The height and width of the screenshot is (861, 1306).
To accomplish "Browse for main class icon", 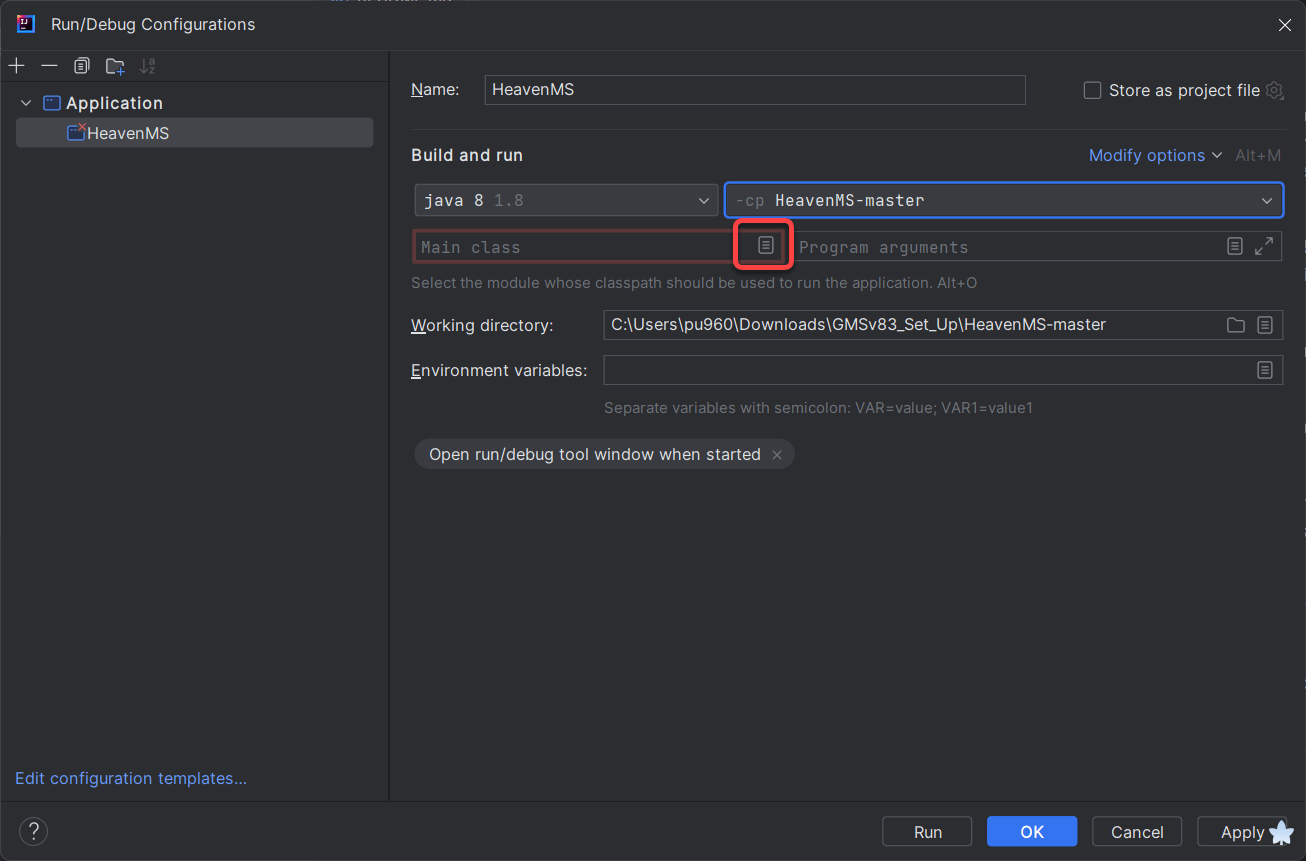I will coord(765,245).
